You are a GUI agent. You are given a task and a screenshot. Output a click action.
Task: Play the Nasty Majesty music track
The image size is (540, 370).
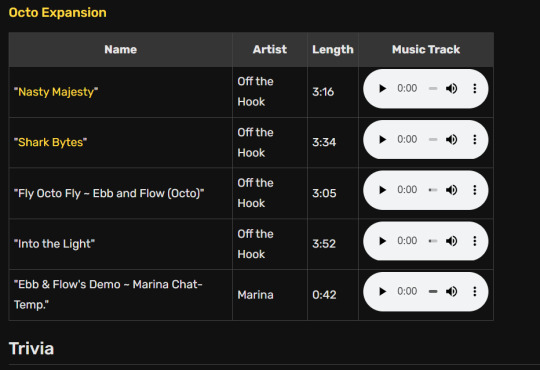[x=382, y=89]
